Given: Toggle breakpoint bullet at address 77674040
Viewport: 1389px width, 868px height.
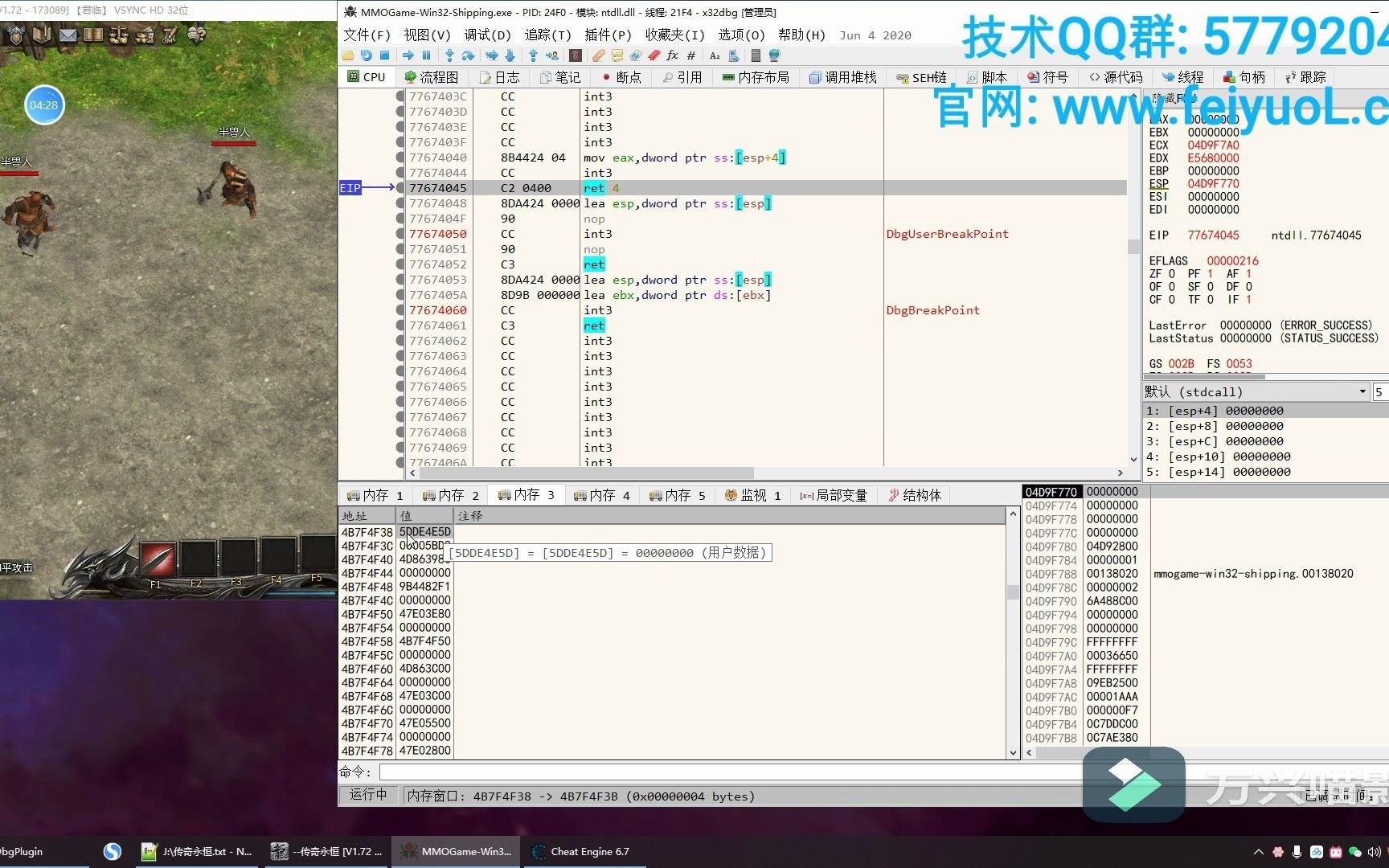Looking at the screenshot, I should [x=400, y=158].
